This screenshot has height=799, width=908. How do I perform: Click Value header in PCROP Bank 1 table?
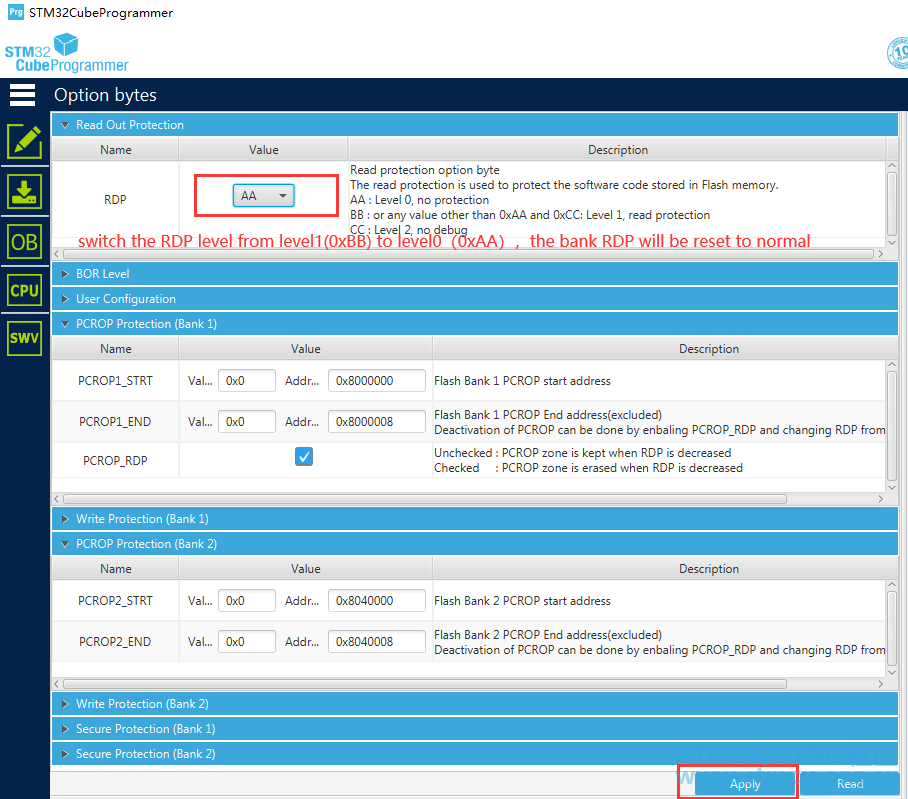[x=305, y=349]
